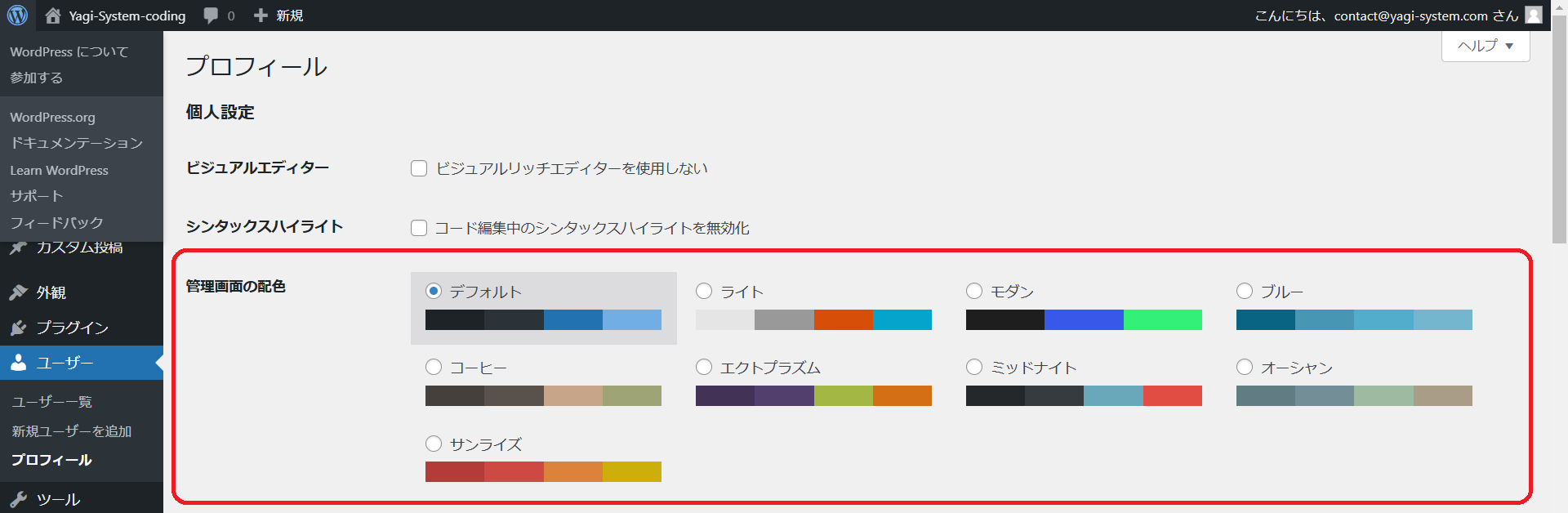Enable ビジュアルリッチエディターを使用しない checkbox
This screenshot has width=1568, height=513.
419,168
